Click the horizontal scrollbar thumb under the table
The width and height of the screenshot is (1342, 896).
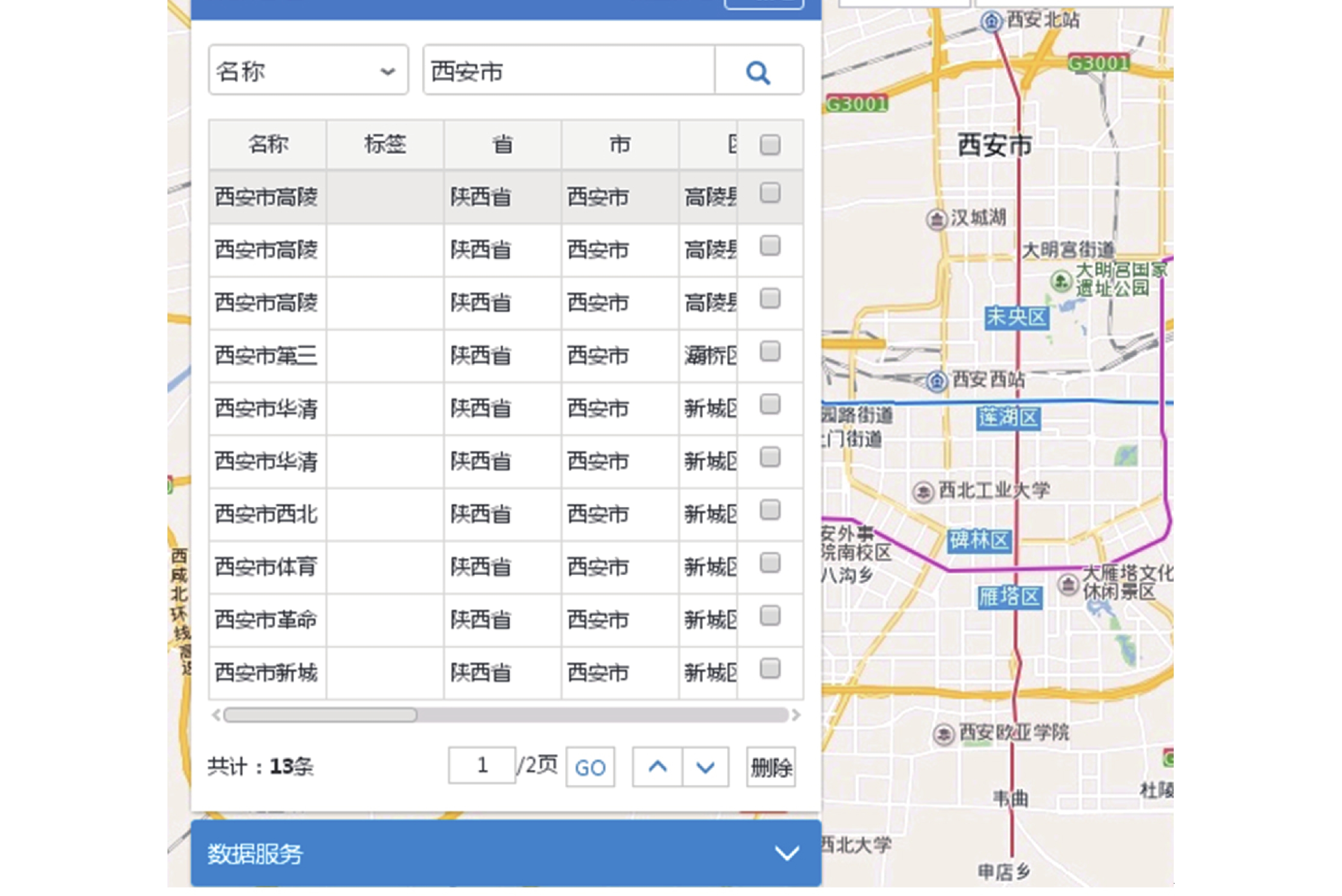[320, 715]
